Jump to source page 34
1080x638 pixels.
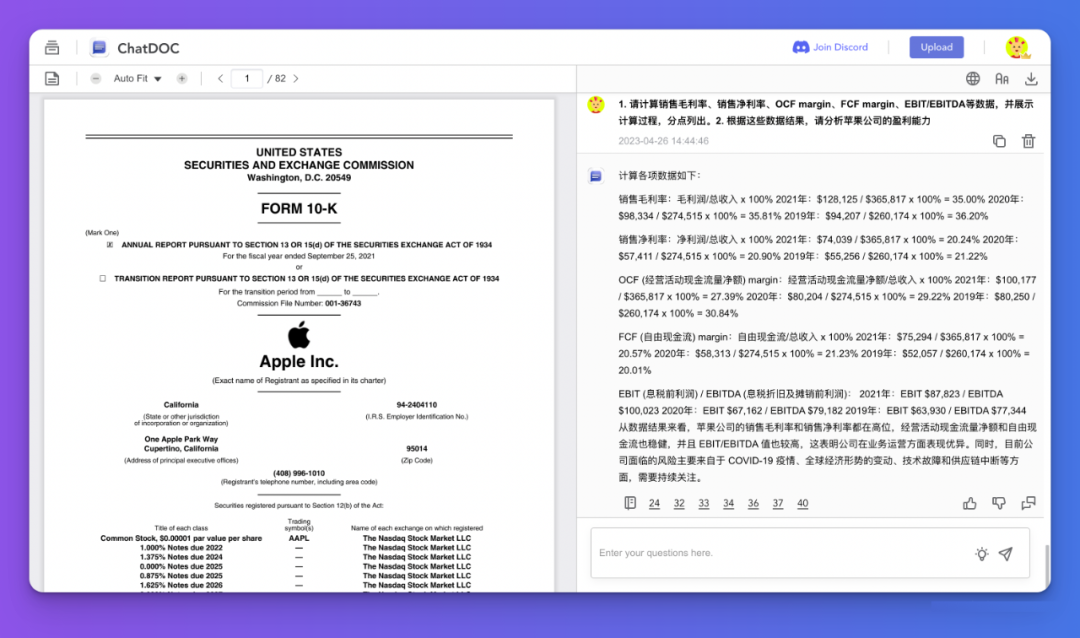(728, 504)
